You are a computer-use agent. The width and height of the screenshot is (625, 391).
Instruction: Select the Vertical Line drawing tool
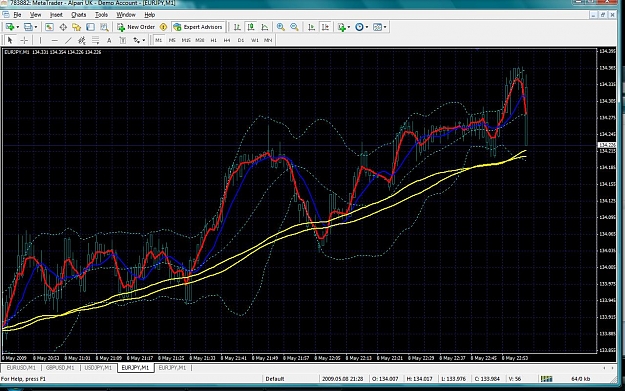click(40, 40)
